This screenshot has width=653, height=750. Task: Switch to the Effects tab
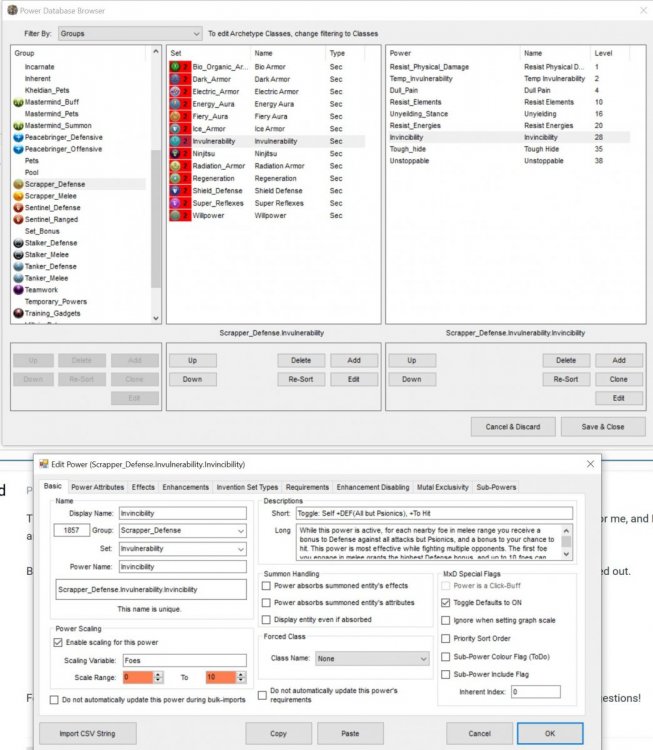[143, 487]
